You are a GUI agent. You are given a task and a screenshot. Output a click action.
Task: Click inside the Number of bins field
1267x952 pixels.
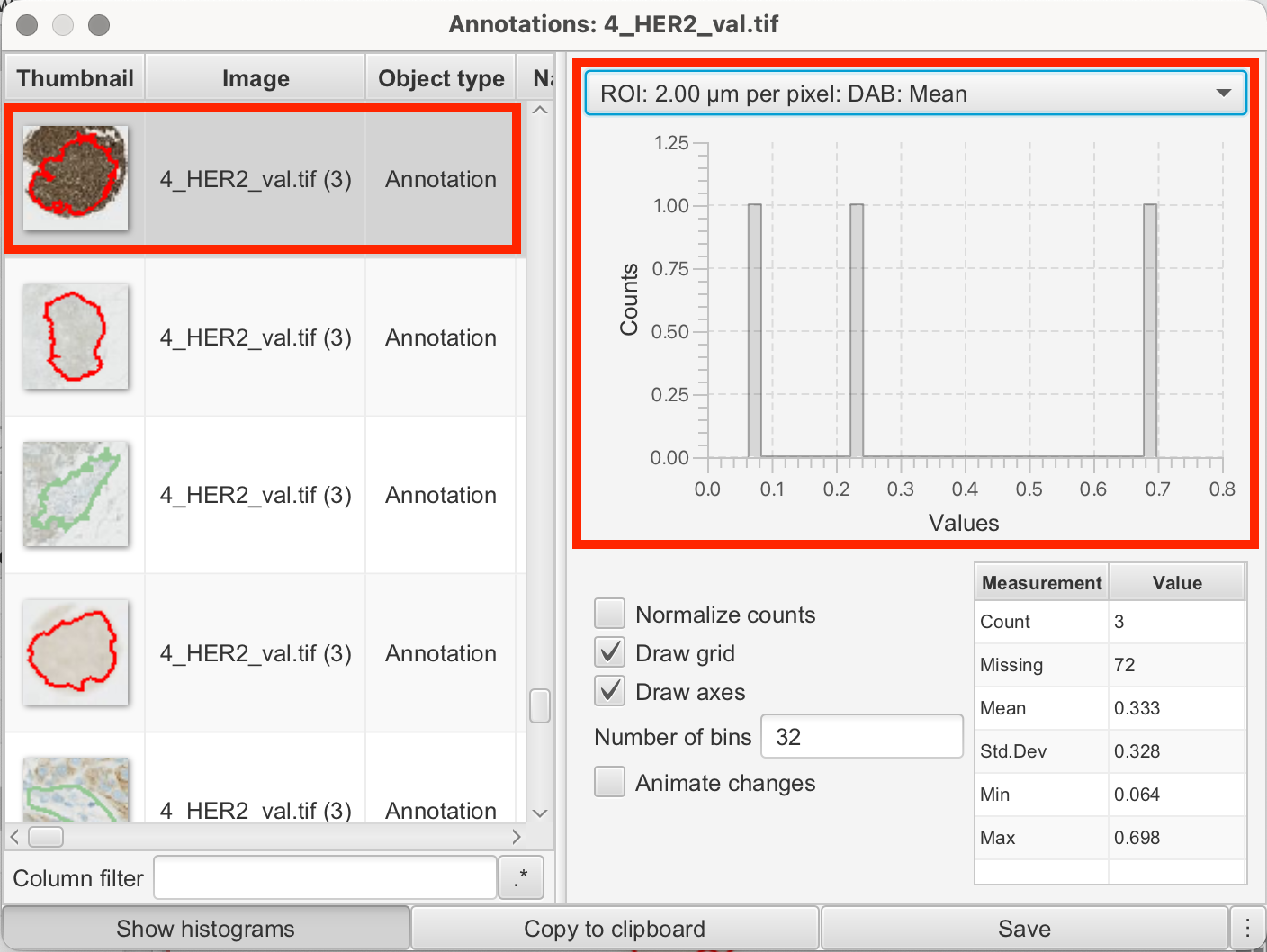click(860, 736)
